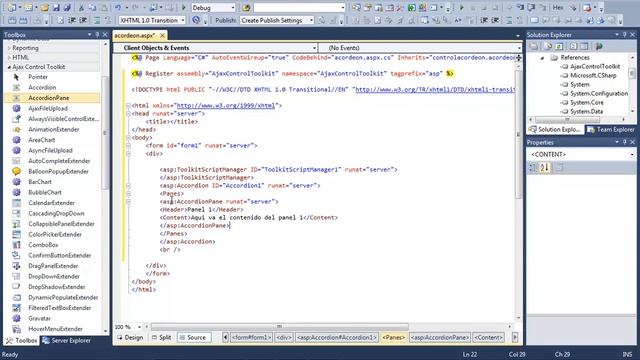This screenshot has height=360, width=640.
Task: Open the Debug configuration dropdown
Action: click(x=233, y=8)
